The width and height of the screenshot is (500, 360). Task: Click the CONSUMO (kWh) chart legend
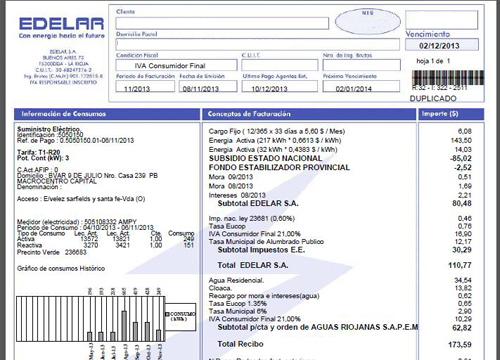click(x=180, y=317)
